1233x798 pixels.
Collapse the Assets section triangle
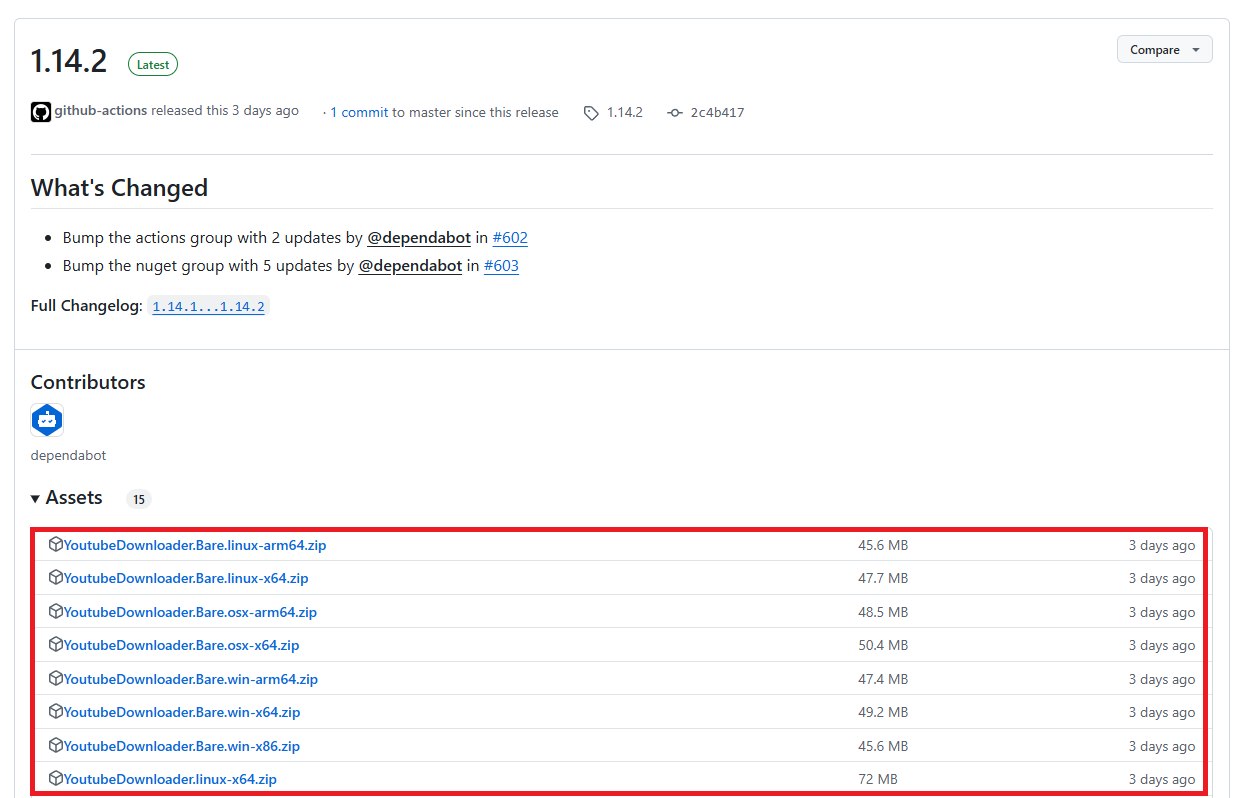(36, 498)
